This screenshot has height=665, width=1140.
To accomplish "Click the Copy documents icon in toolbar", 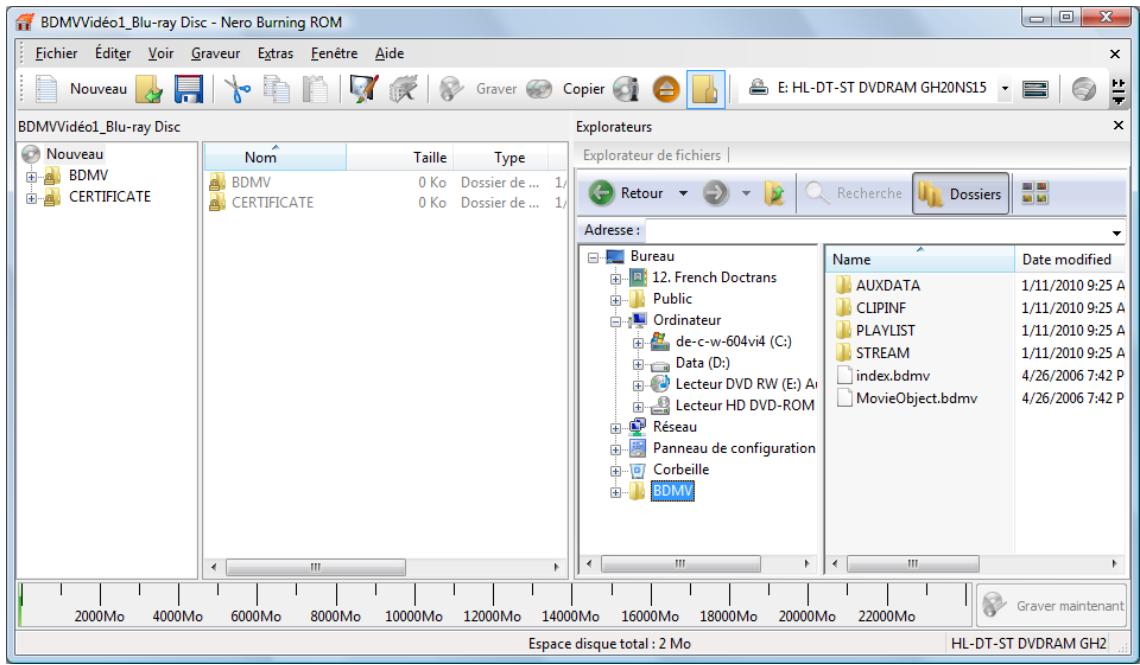I will pos(276,89).
